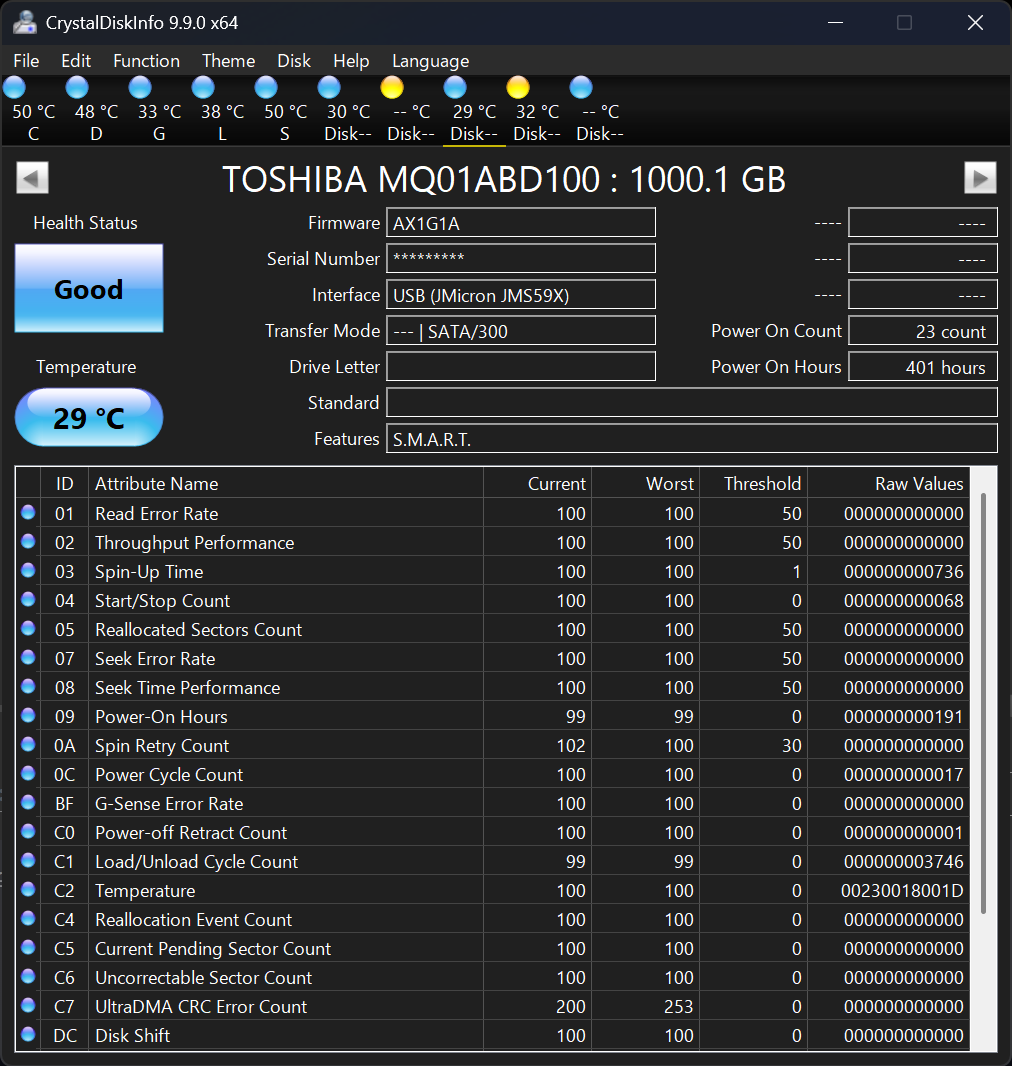The width and height of the screenshot is (1012, 1066).
Task: Click status orb for Disk Shift row
Action: (x=28, y=1034)
